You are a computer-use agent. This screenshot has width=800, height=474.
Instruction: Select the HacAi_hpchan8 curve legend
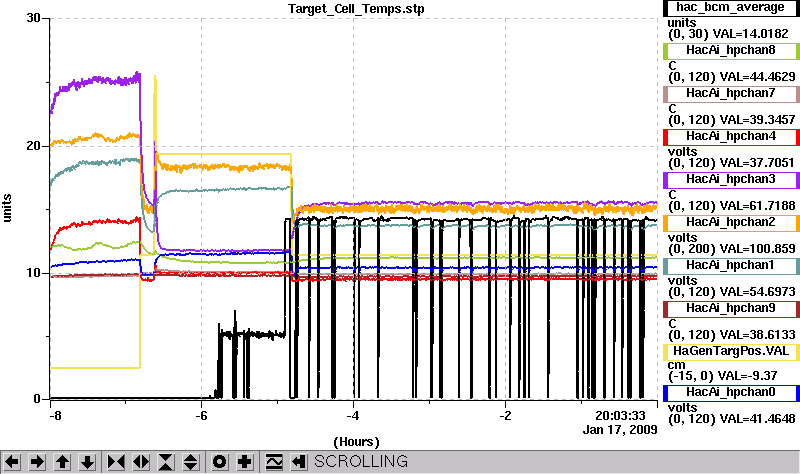[x=730, y=51]
